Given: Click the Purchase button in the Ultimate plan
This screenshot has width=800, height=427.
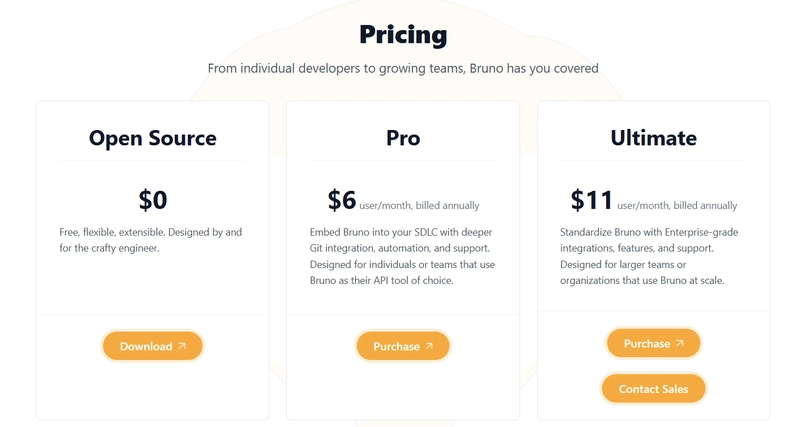Looking at the screenshot, I should tap(654, 343).
